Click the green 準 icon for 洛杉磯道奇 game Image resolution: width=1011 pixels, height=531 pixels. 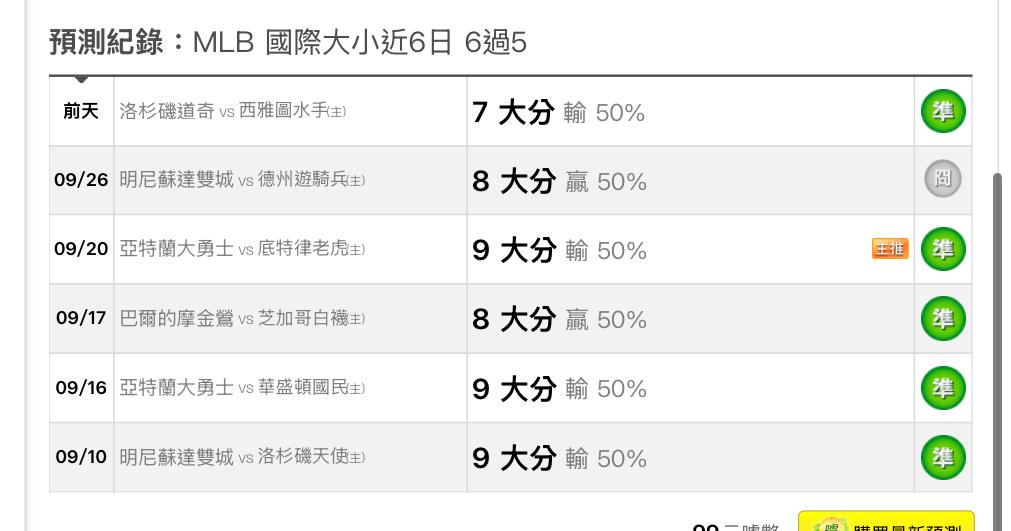tap(943, 111)
